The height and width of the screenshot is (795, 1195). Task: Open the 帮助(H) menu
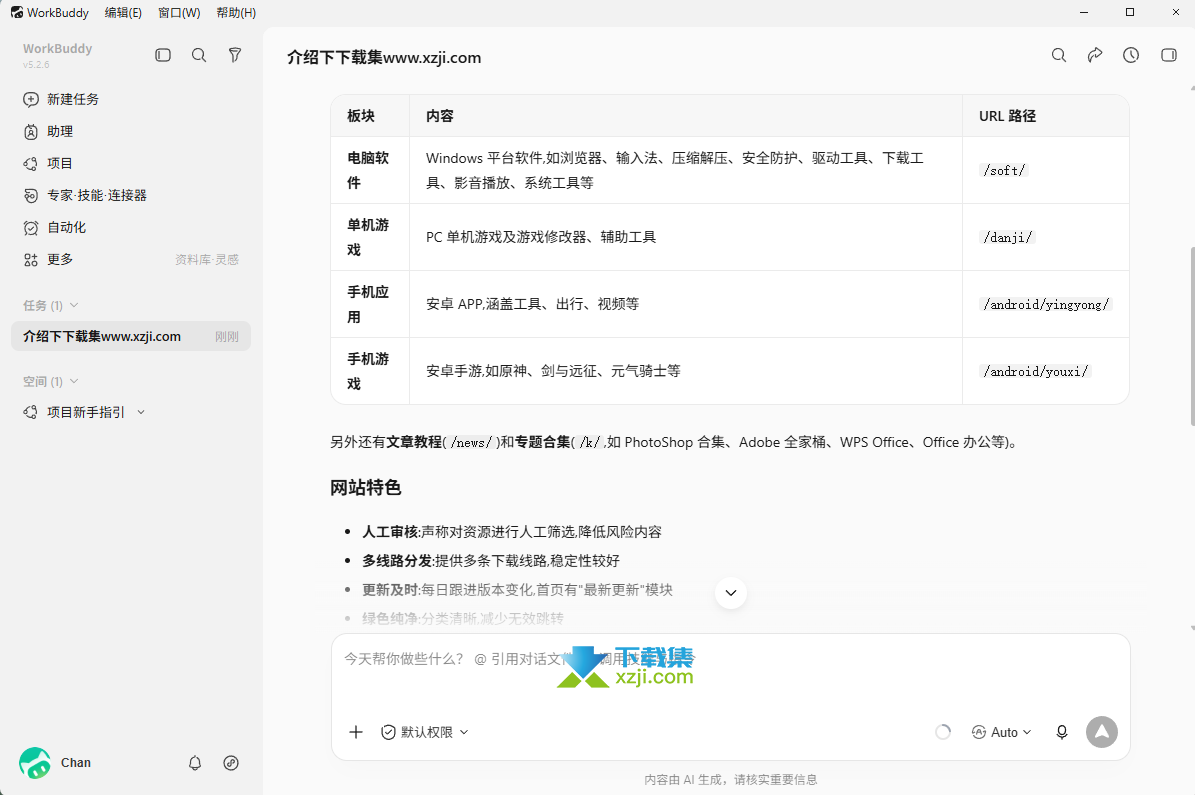click(x=236, y=13)
